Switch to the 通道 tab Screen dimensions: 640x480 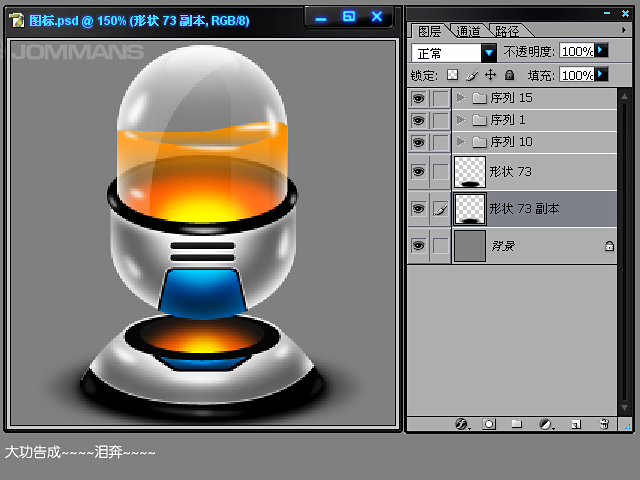coord(468,31)
